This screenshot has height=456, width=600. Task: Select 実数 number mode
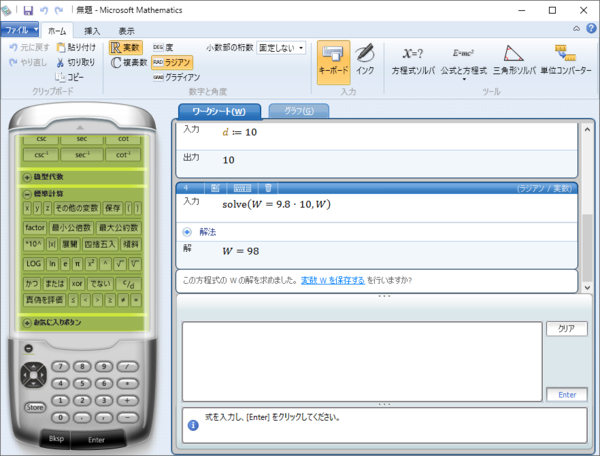[x=126, y=47]
